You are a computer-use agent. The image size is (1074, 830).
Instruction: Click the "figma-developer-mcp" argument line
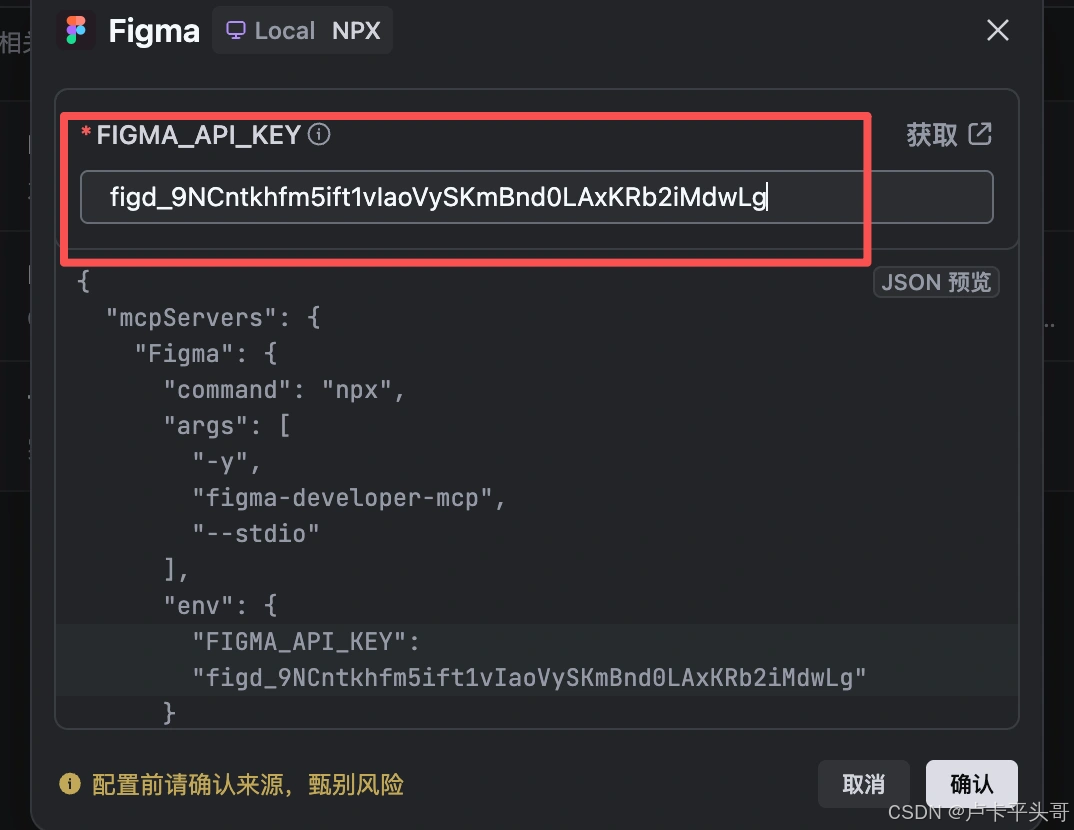pos(349,498)
